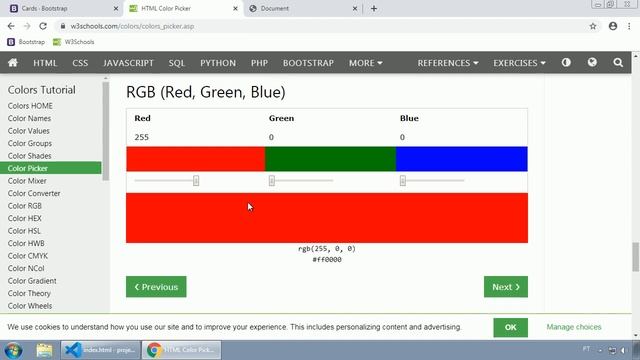
Task: Open the Chrome profile icon
Action: click(x=613, y=26)
